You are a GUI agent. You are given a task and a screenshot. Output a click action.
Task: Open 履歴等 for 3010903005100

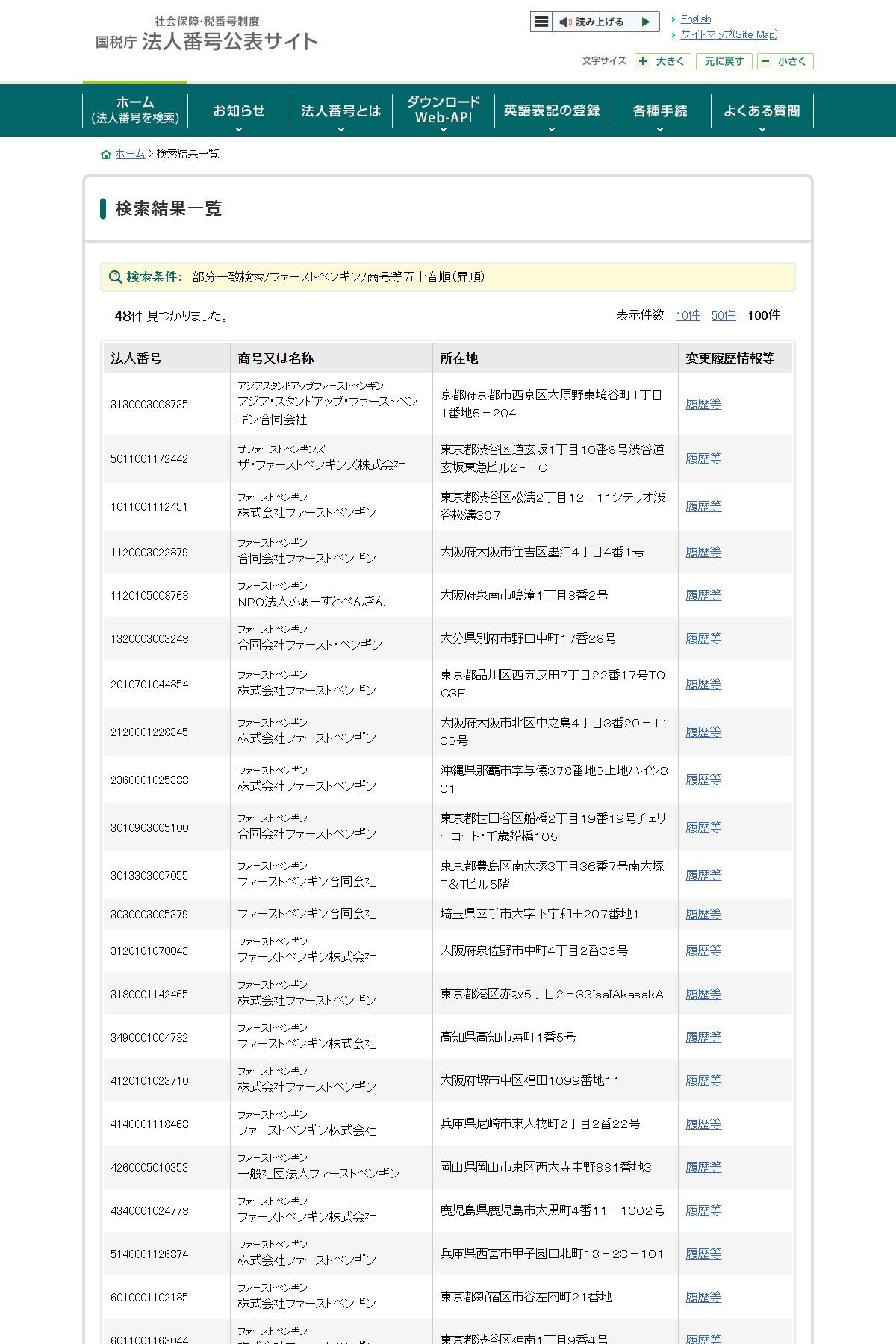pos(704,827)
